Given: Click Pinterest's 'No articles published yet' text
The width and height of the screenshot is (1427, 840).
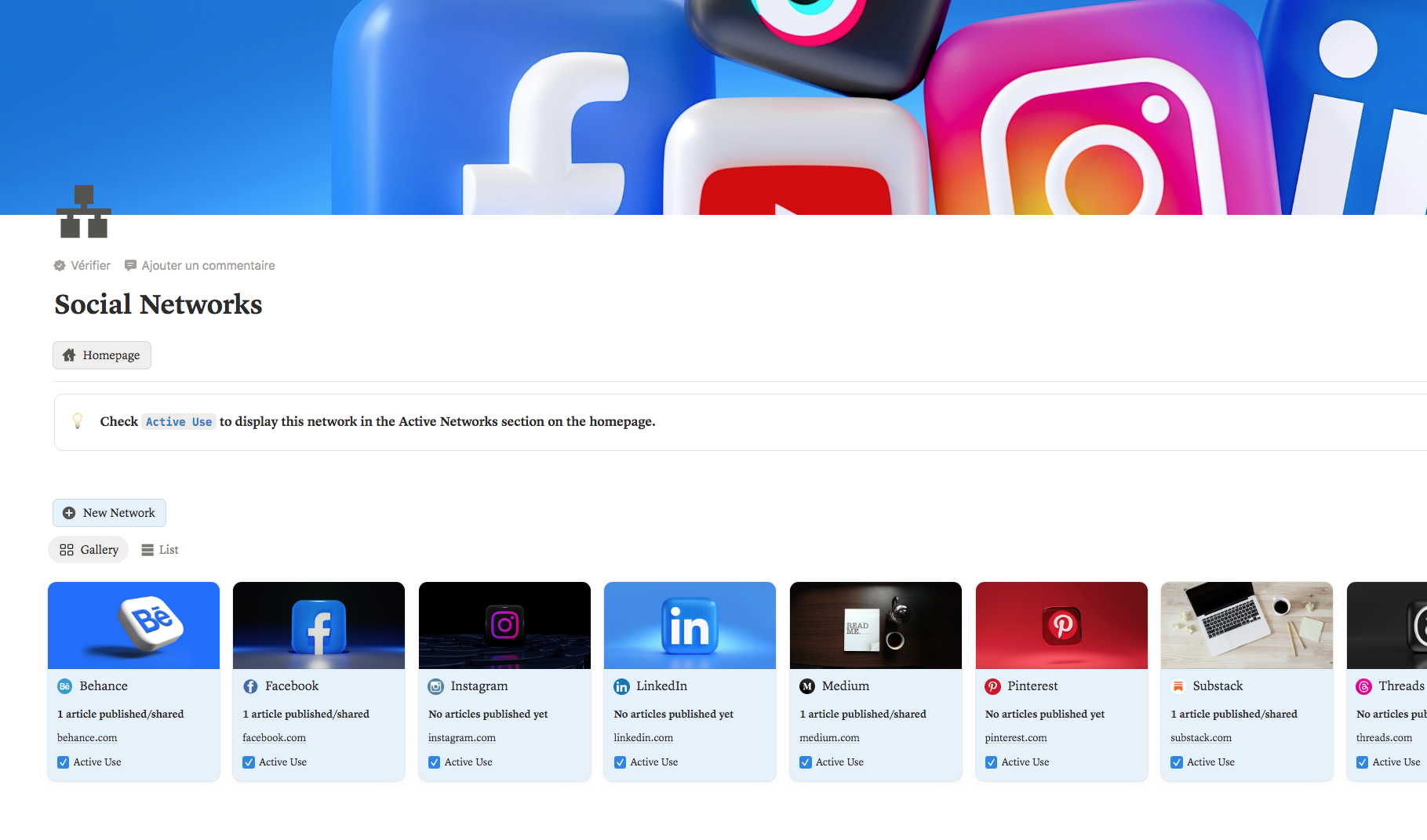Looking at the screenshot, I should pyautogui.click(x=1045, y=715).
